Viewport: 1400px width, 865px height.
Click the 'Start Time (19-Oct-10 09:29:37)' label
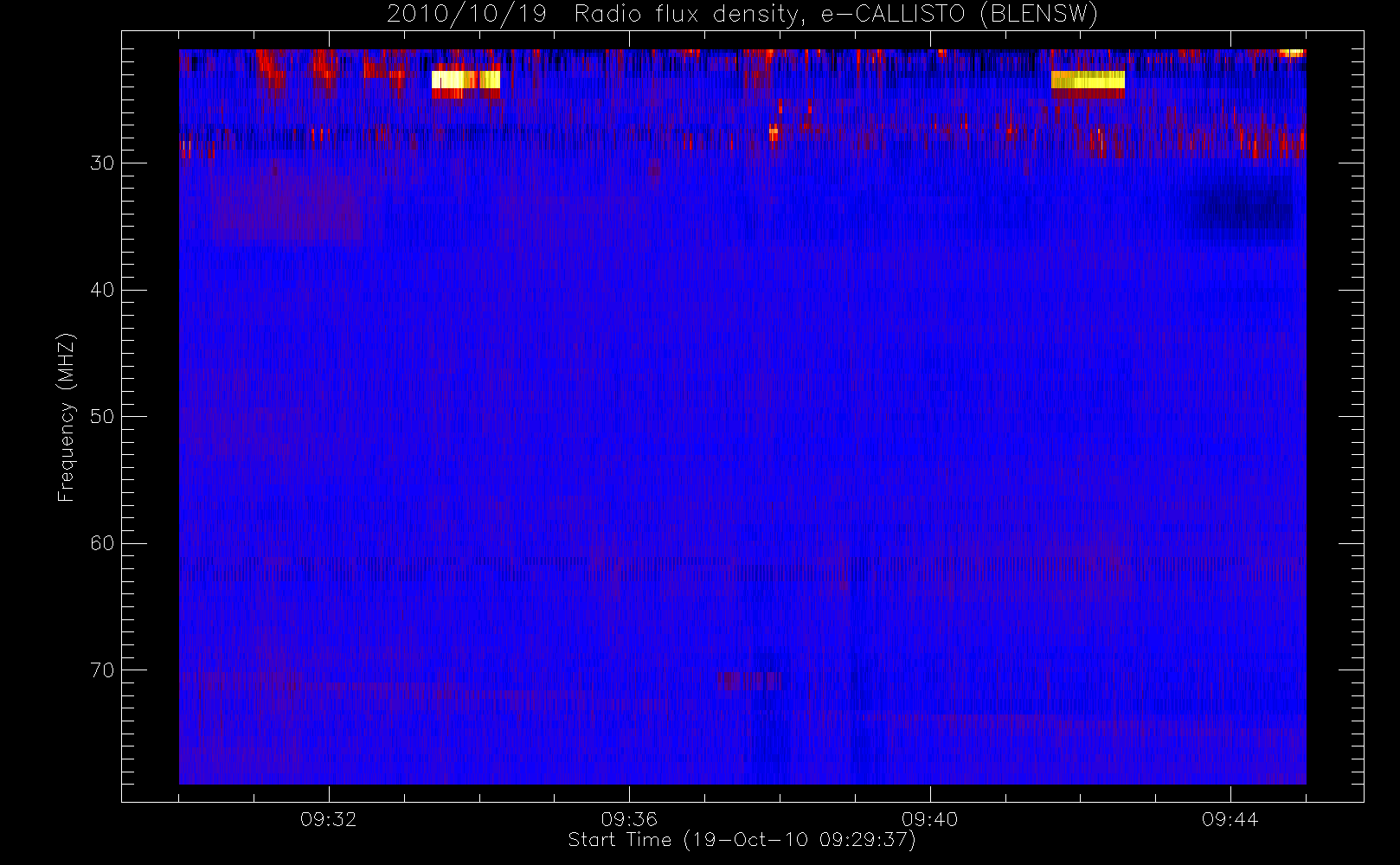click(742, 840)
